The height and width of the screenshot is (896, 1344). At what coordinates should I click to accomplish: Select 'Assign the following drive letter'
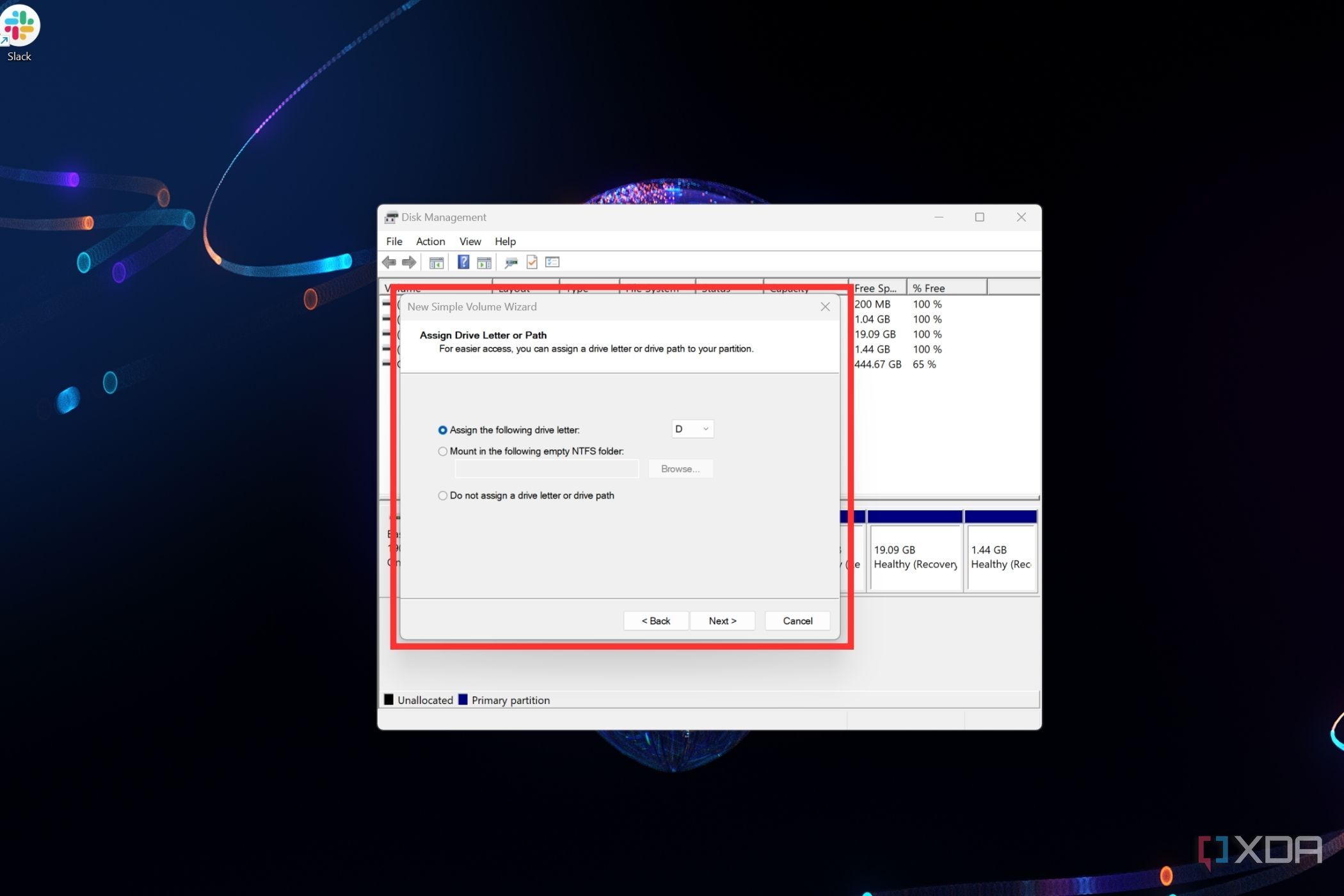(442, 430)
